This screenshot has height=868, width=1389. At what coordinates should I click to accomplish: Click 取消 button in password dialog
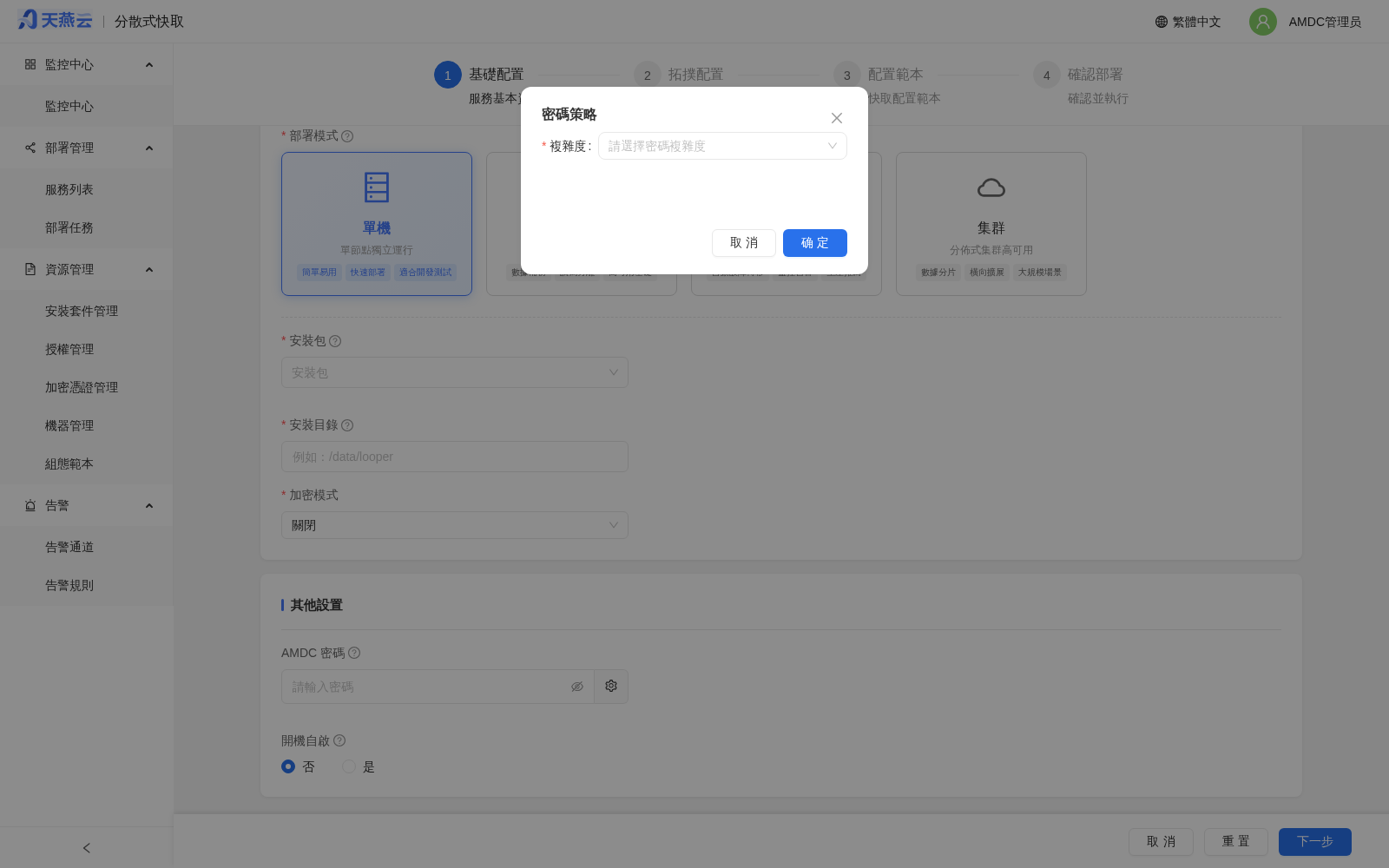click(744, 243)
